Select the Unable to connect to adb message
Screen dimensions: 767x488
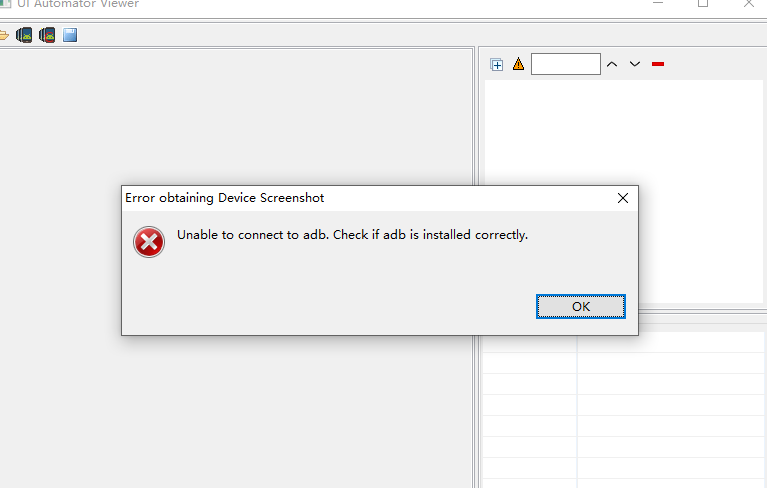point(352,235)
